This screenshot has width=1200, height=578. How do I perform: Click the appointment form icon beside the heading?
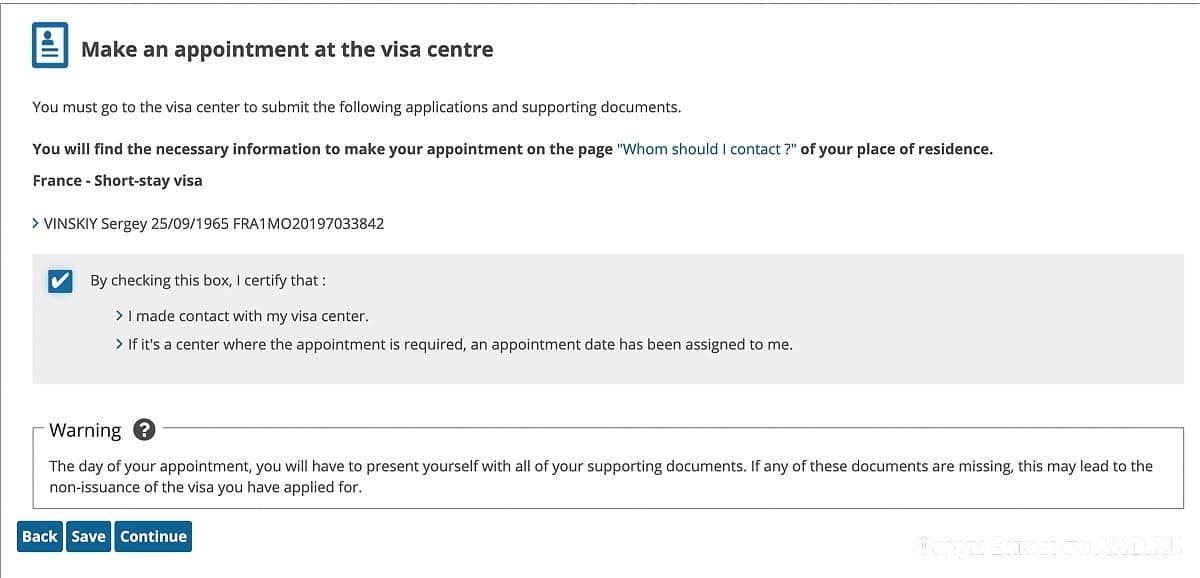[50, 47]
